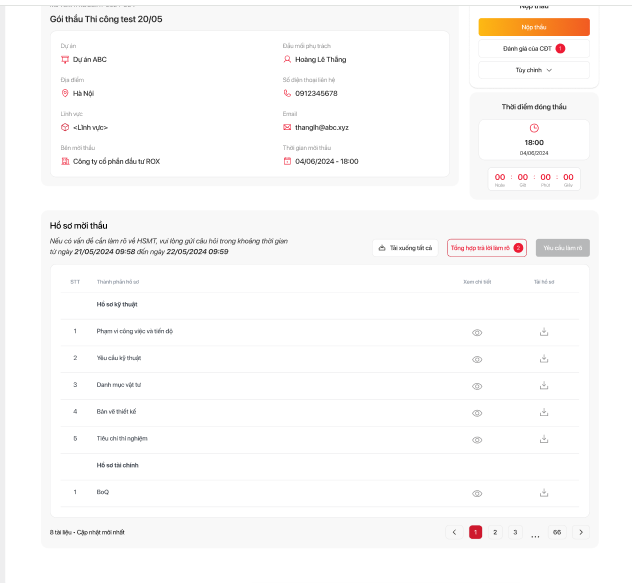Go to next page of documents
The image size is (632, 583).
(581, 532)
